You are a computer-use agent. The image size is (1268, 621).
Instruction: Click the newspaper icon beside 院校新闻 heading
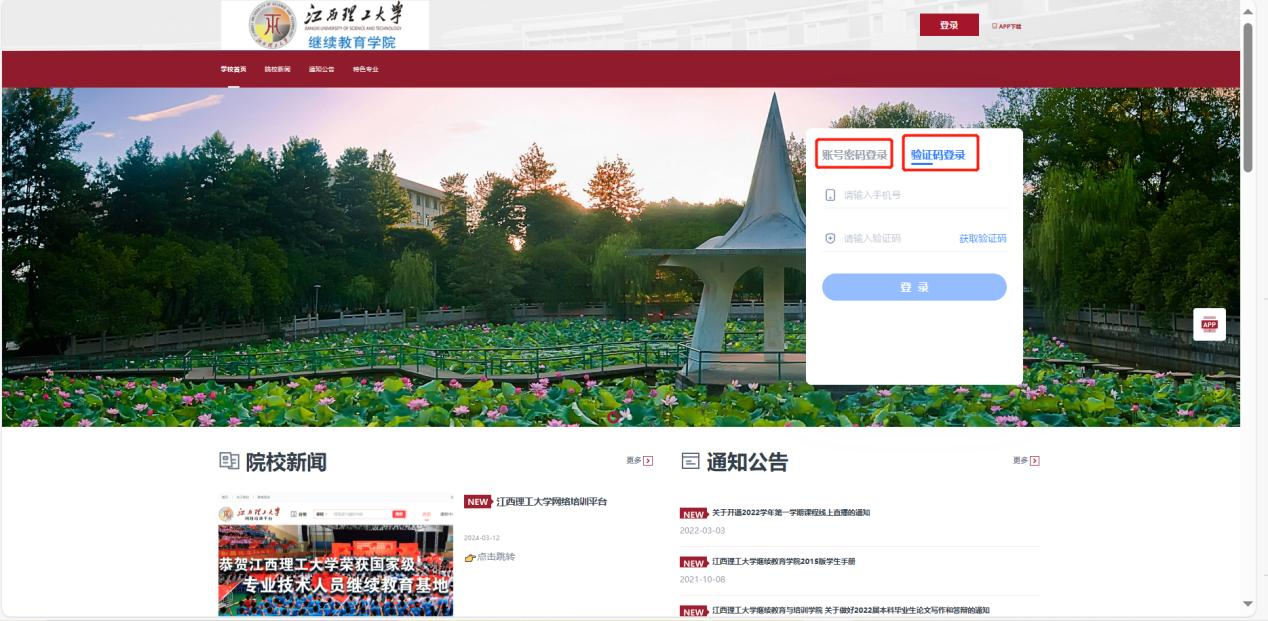click(229, 462)
